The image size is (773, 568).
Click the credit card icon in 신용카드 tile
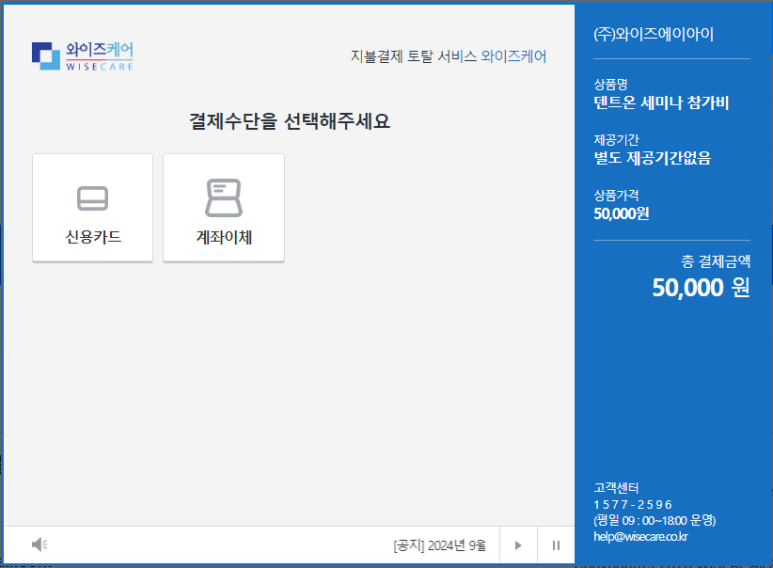[93, 198]
